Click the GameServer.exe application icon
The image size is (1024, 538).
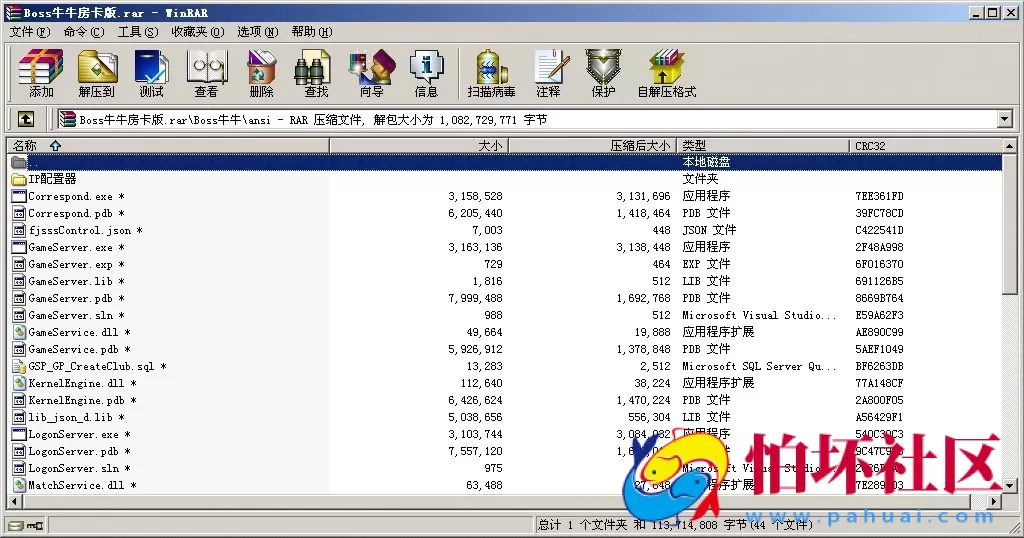pos(19,247)
